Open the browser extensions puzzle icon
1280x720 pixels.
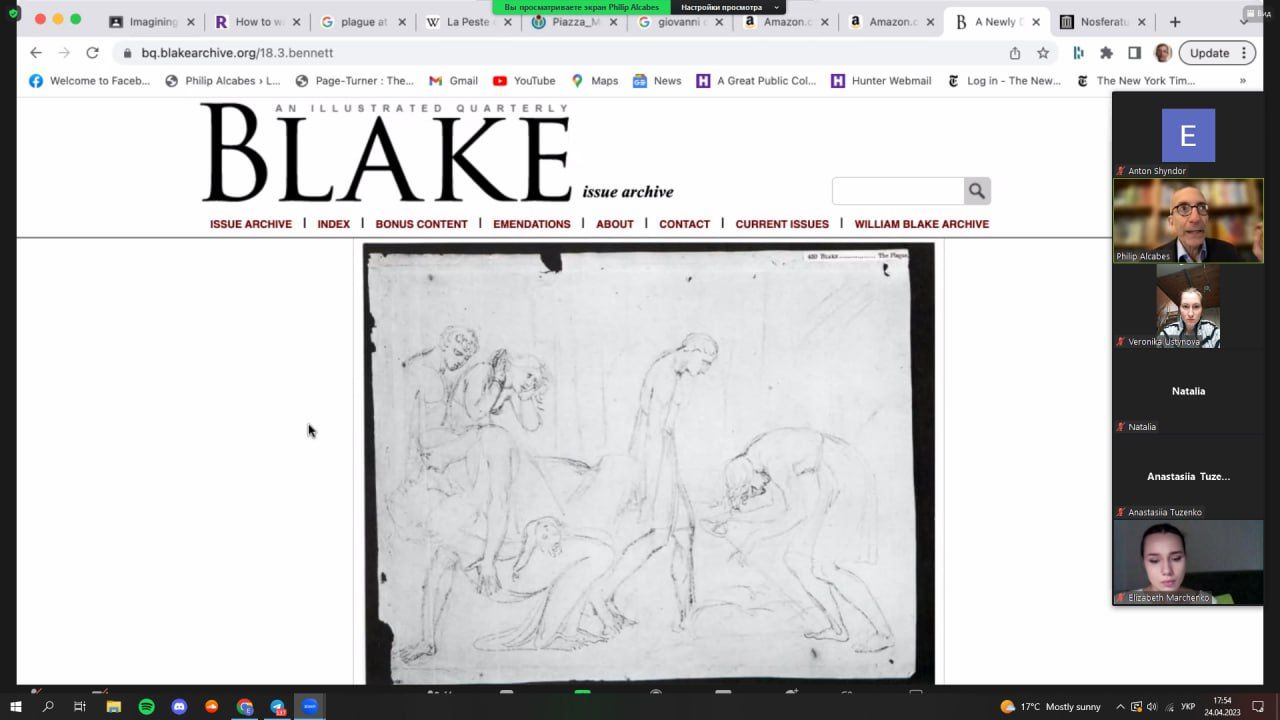1106,53
